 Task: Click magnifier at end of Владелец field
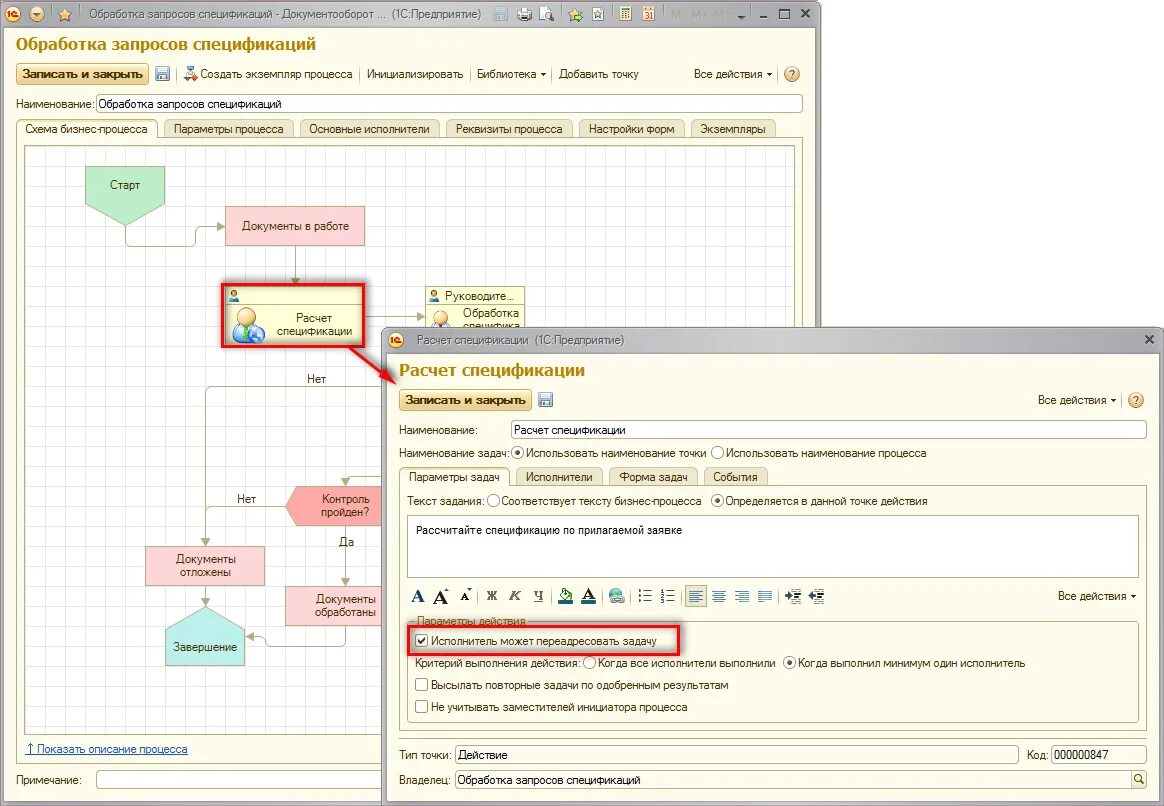point(1138,779)
